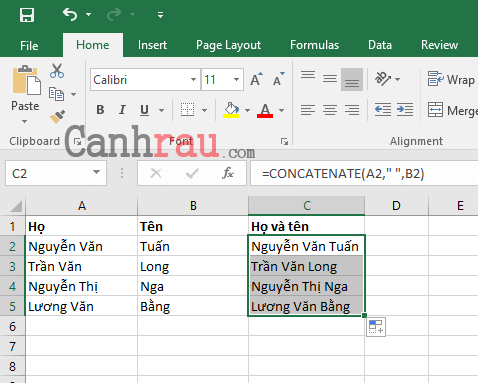Click Increase Font Size icon
Image resolution: width=478 pixels, height=383 pixels.
(256, 79)
